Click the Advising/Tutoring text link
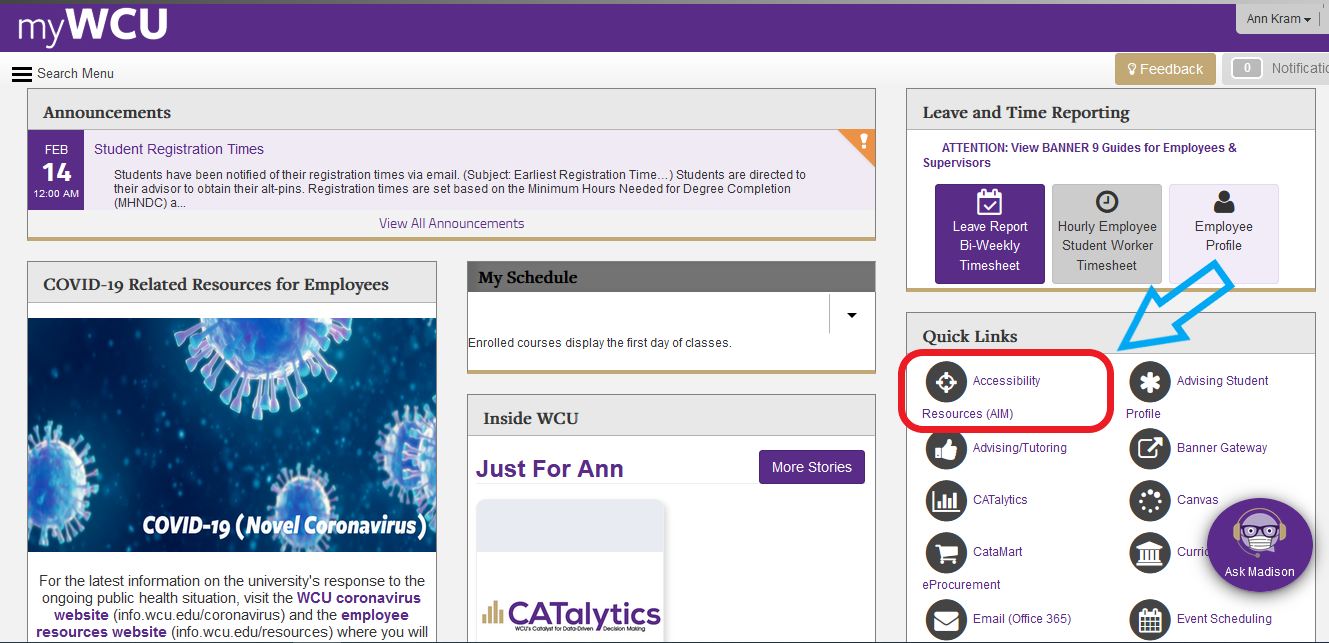1329x643 pixels. pos(1020,448)
